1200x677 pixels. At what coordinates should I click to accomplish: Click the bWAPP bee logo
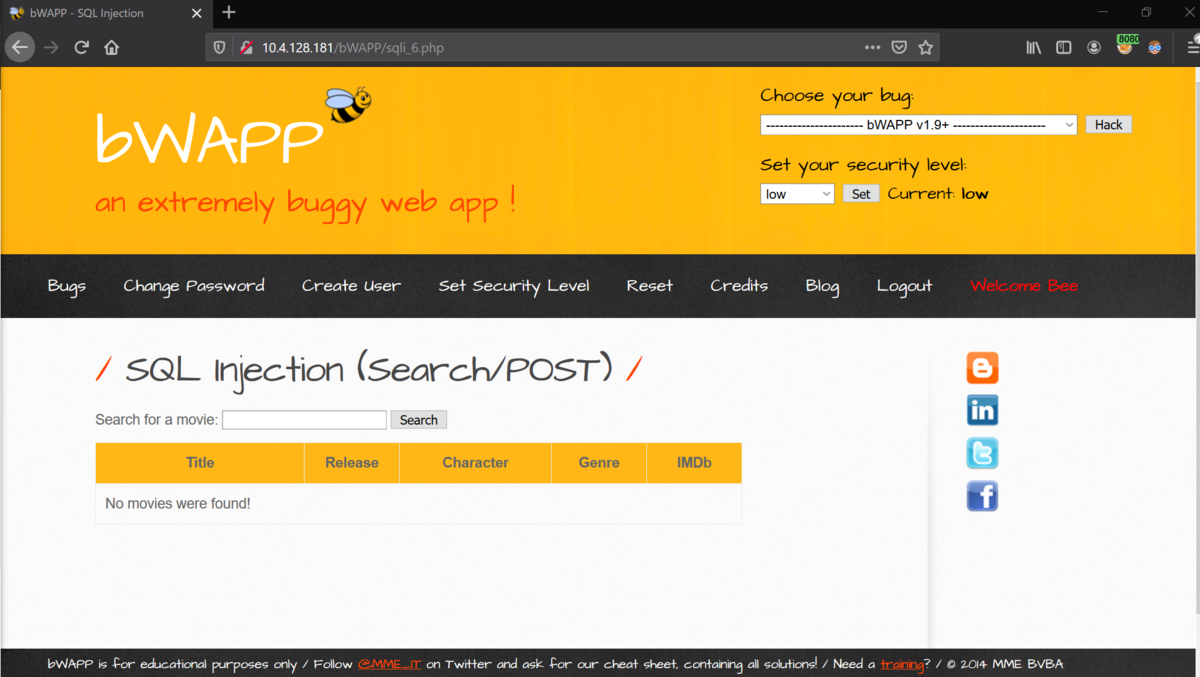pyautogui.click(x=347, y=105)
